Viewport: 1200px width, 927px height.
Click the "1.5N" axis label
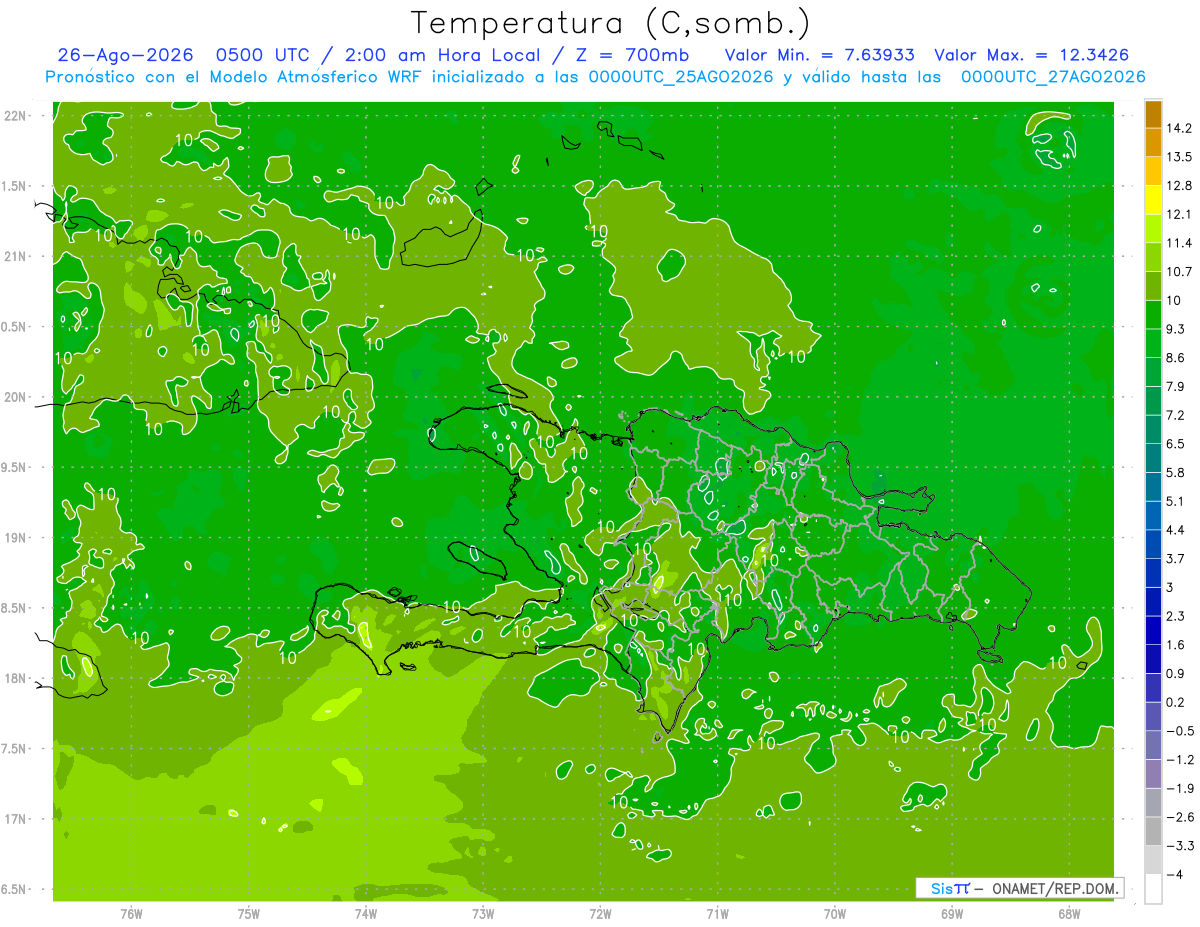[x=14, y=186]
